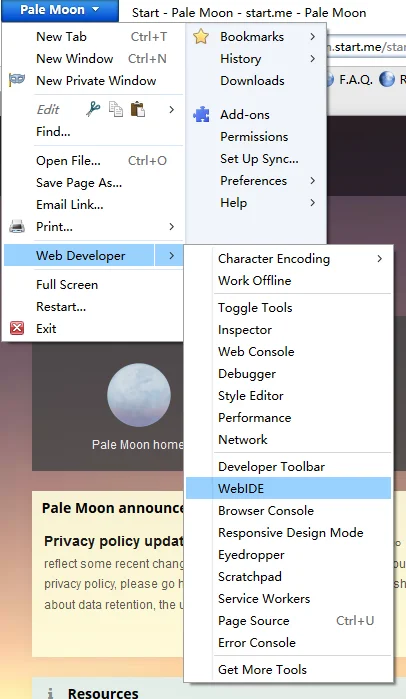
Task: Choose New Private Window
Action: [x=94, y=81]
